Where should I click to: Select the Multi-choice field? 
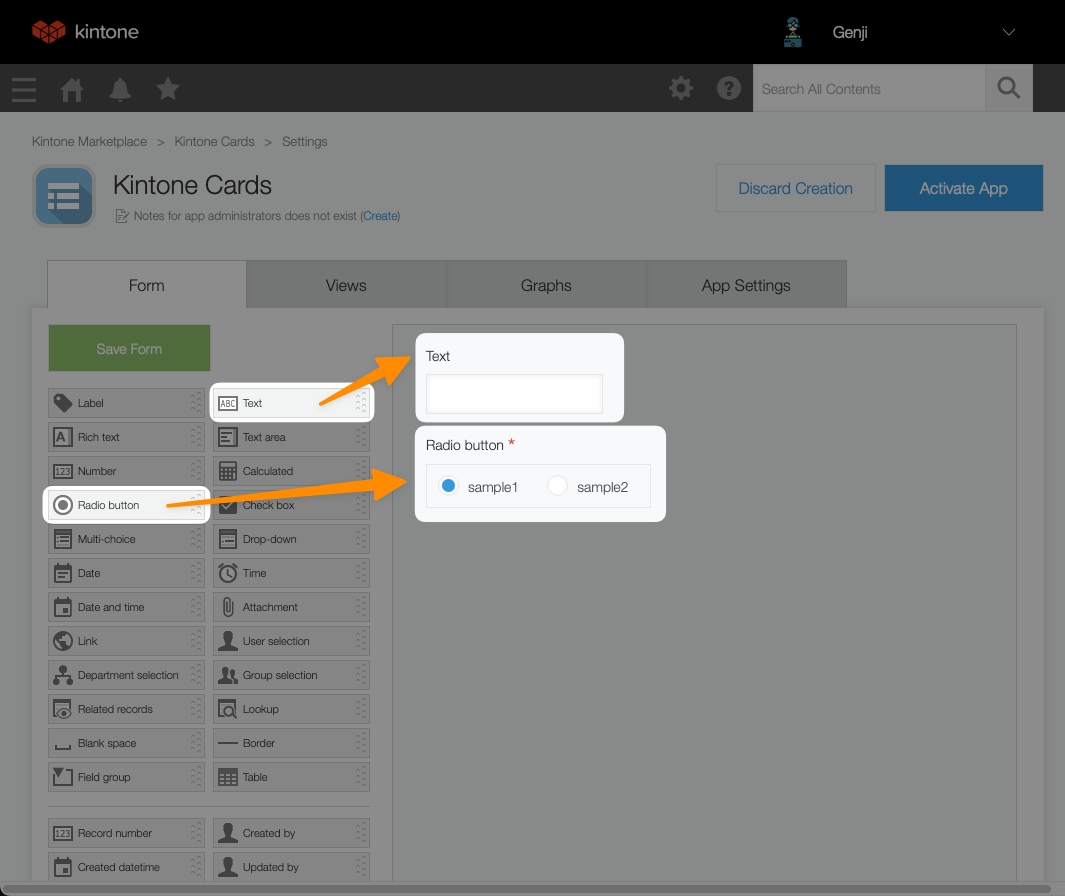pos(126,539)
